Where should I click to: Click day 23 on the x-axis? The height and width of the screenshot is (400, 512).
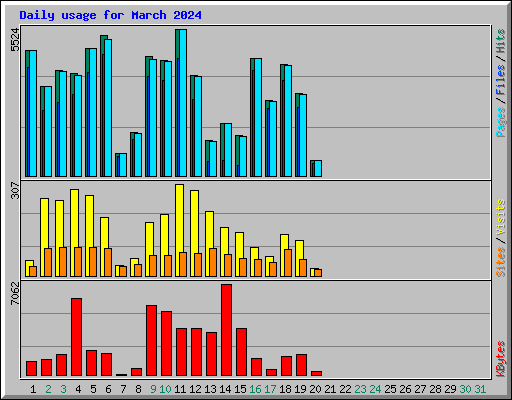(360, 389)
